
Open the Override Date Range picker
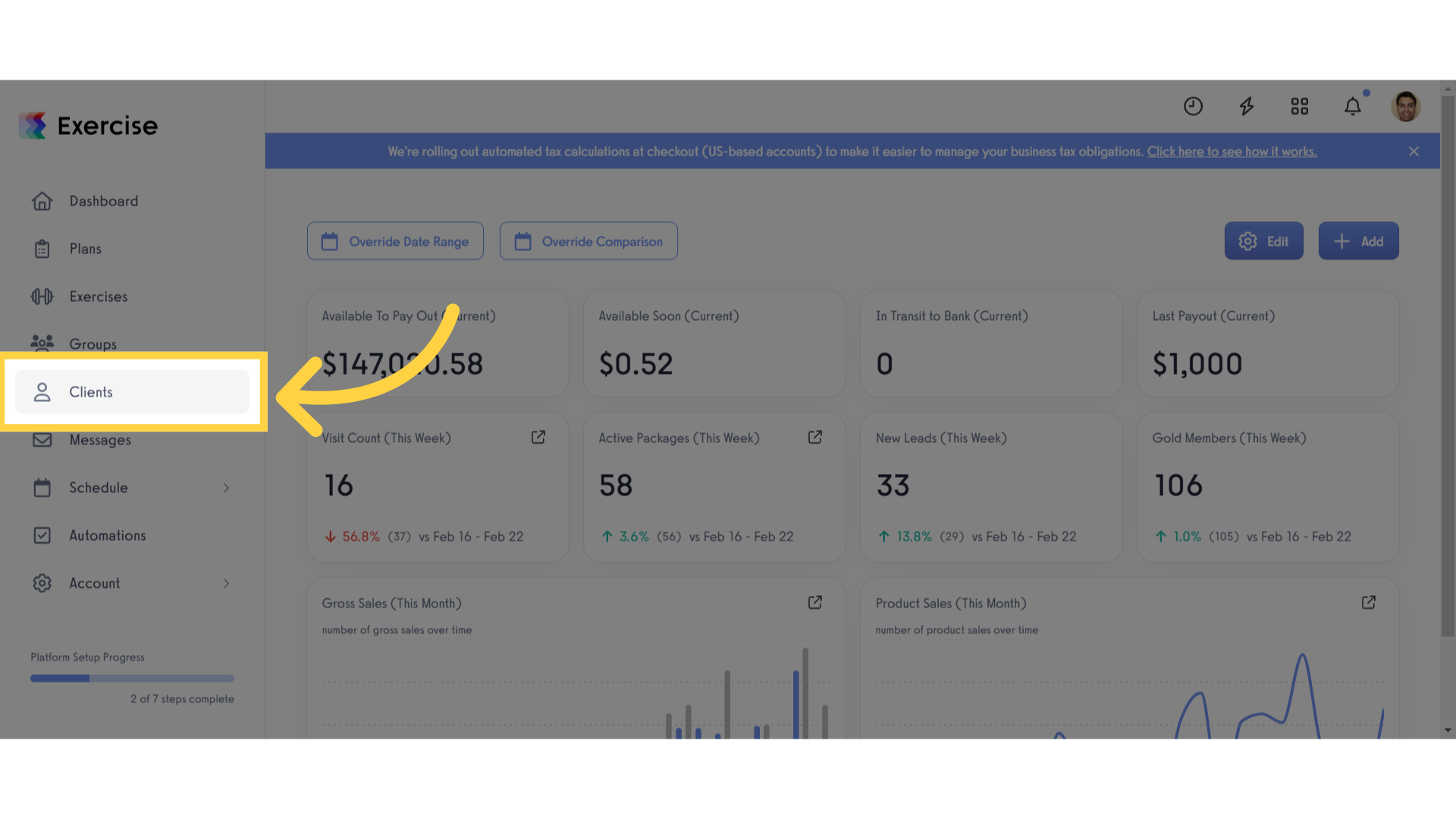tap(395, 241)
